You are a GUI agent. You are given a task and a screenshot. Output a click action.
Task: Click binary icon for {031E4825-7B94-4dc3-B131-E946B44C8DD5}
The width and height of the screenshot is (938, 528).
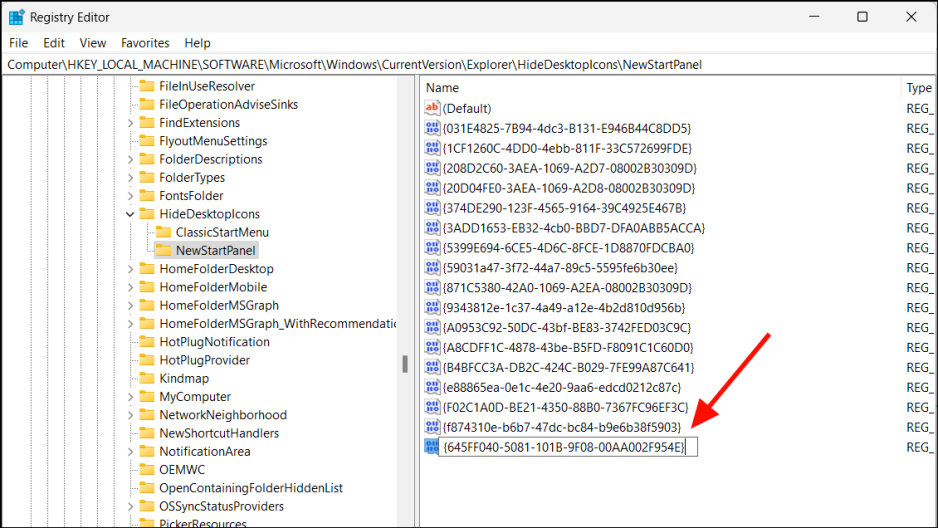[x=432, y=128]
